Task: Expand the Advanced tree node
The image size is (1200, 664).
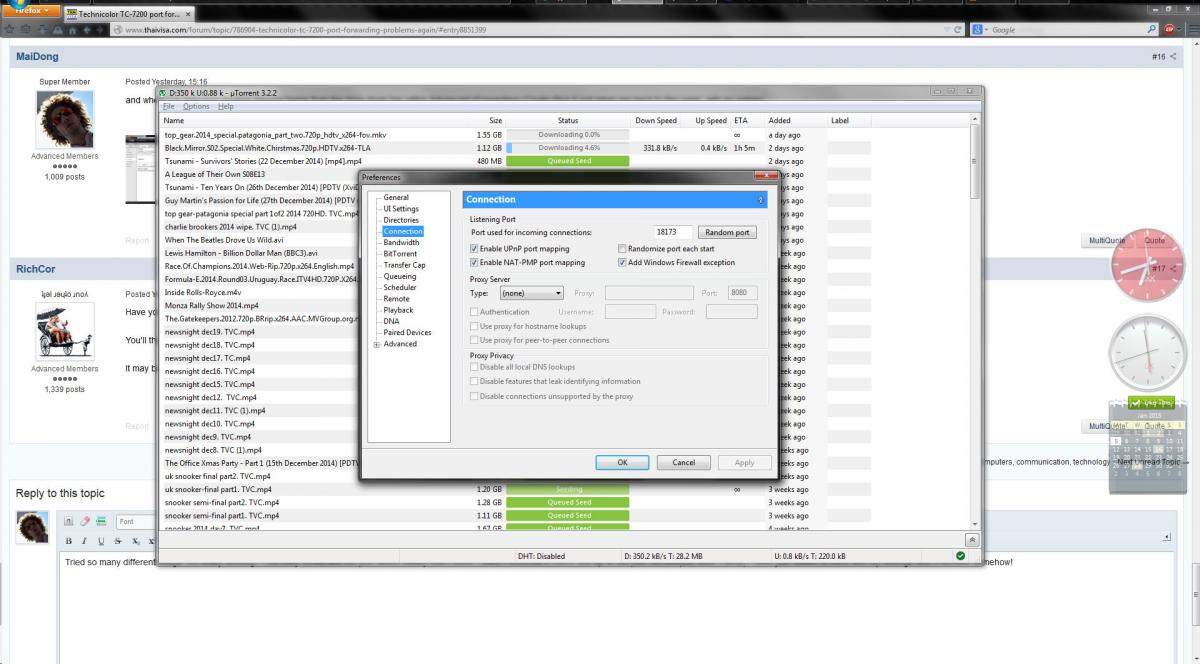Action: point(377,344)
